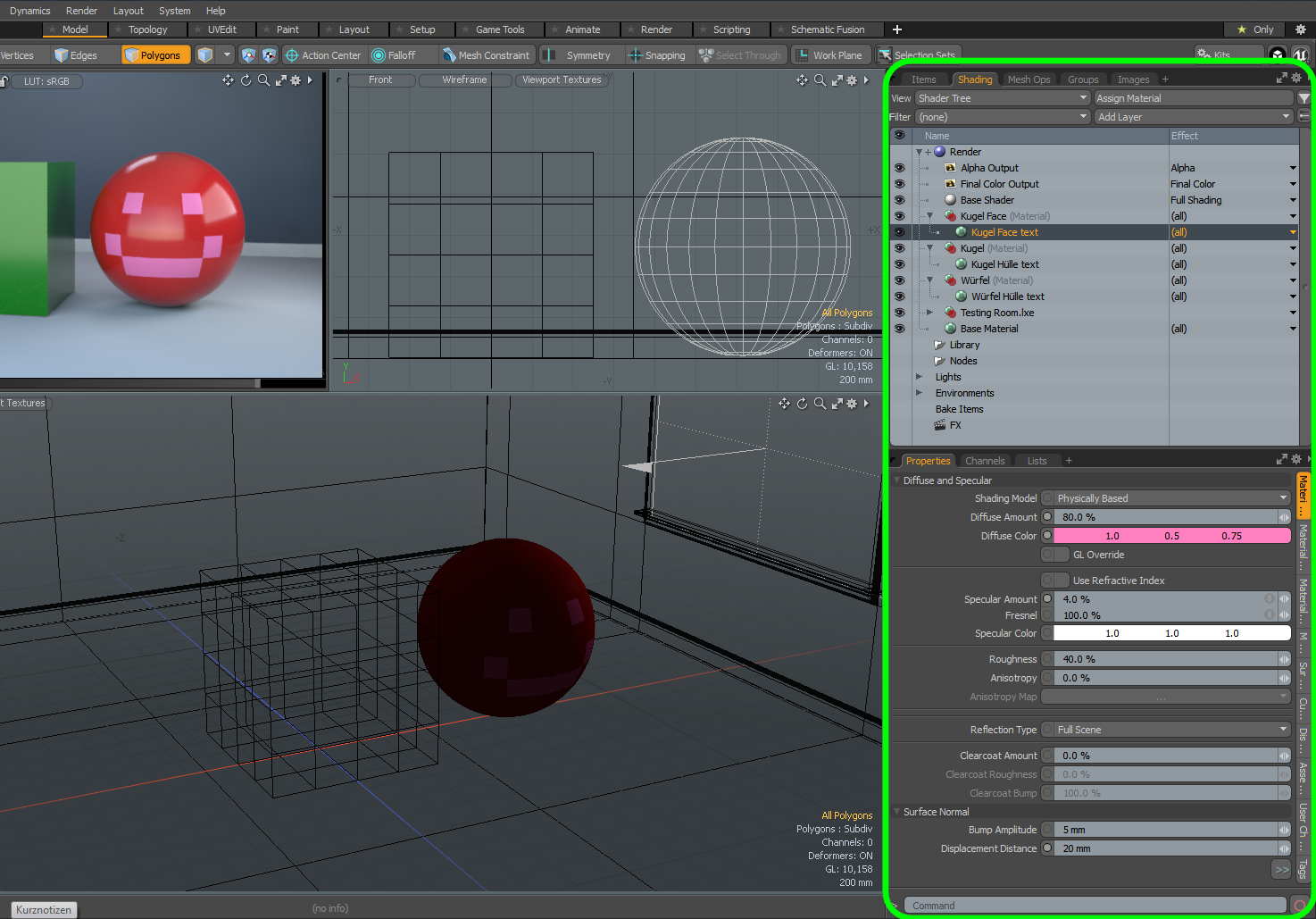Collapse the Diffuse and Specular section

(x=896, y=480)
